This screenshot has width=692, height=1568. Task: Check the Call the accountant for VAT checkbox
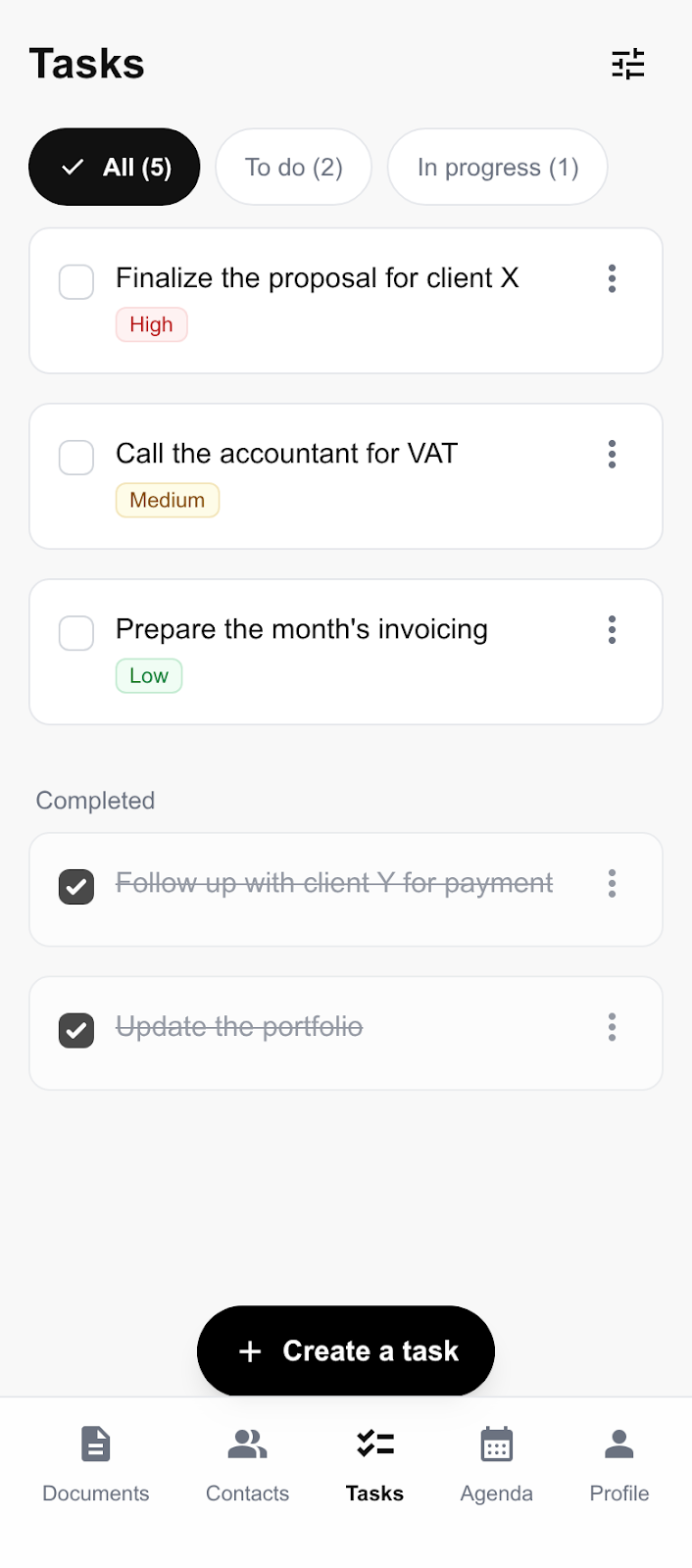(x=75, y=458)
